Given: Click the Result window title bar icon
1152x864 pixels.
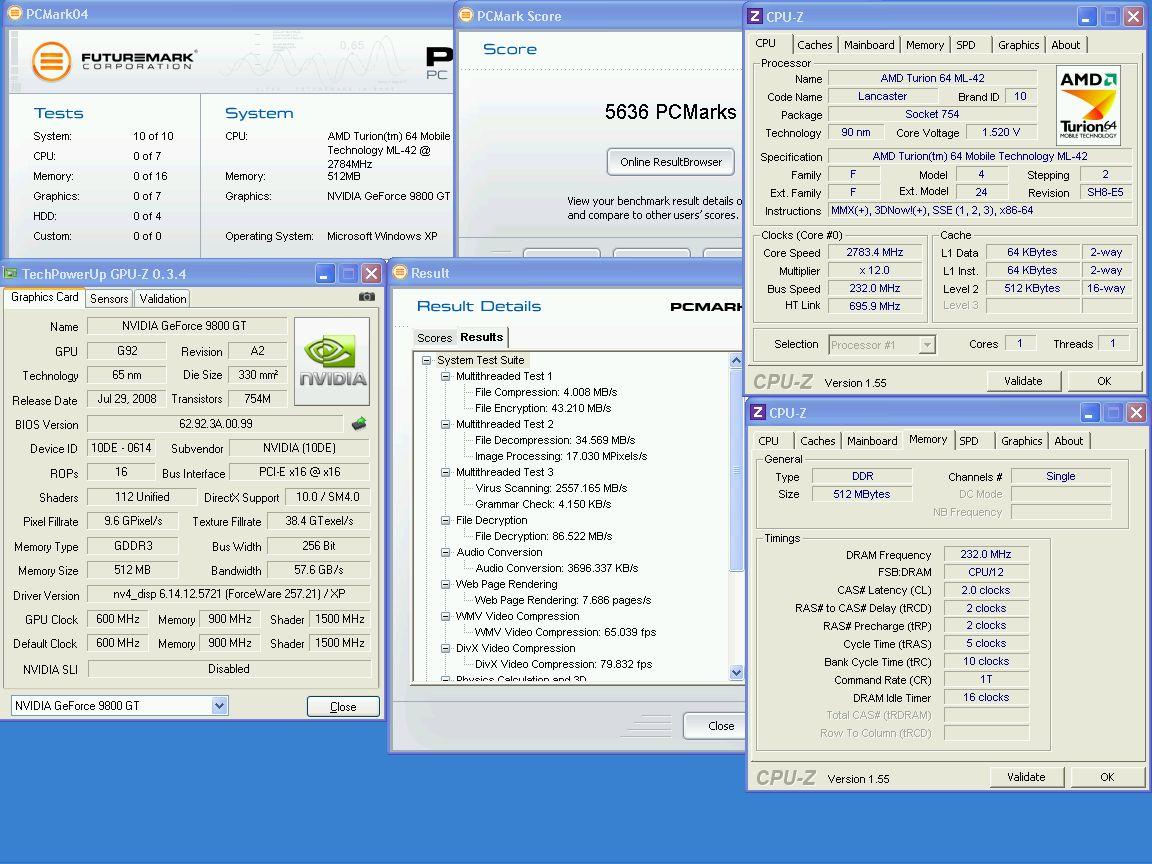Looking at the screenshot, I should (400, 273).
